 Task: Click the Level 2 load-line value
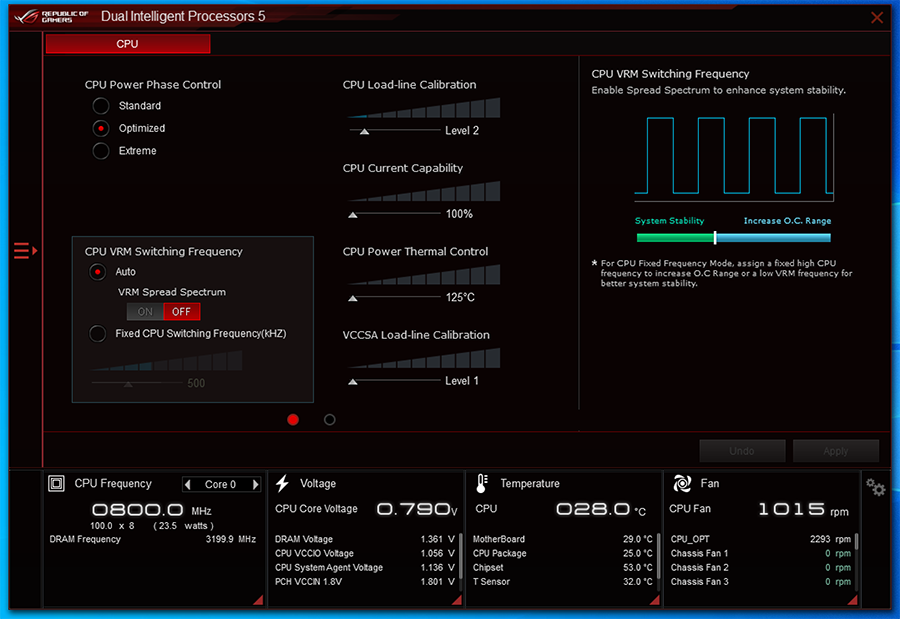(x=462, y=131)
